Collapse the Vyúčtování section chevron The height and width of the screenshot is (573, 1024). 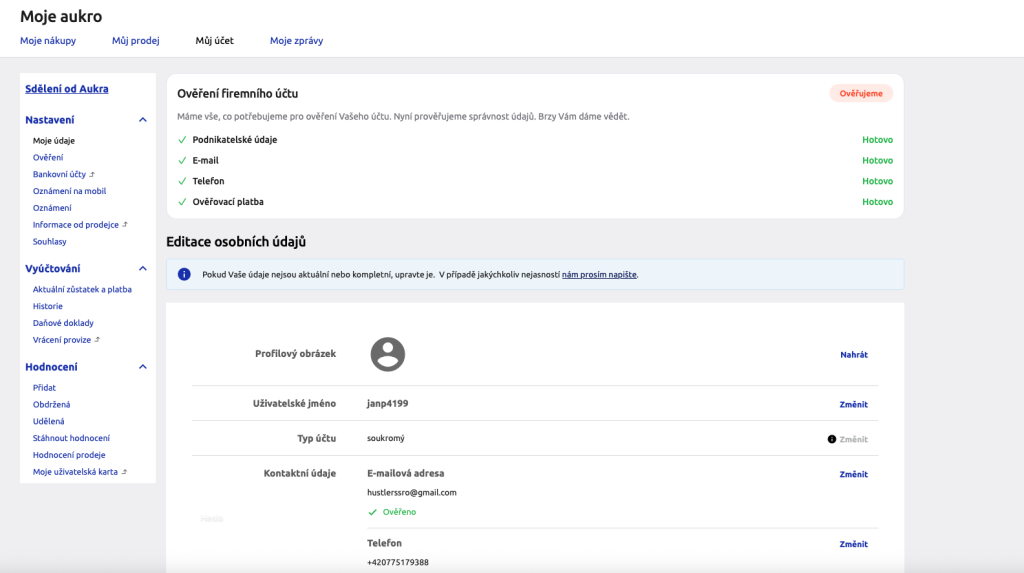pyautogui.click(x=143, y=269)
